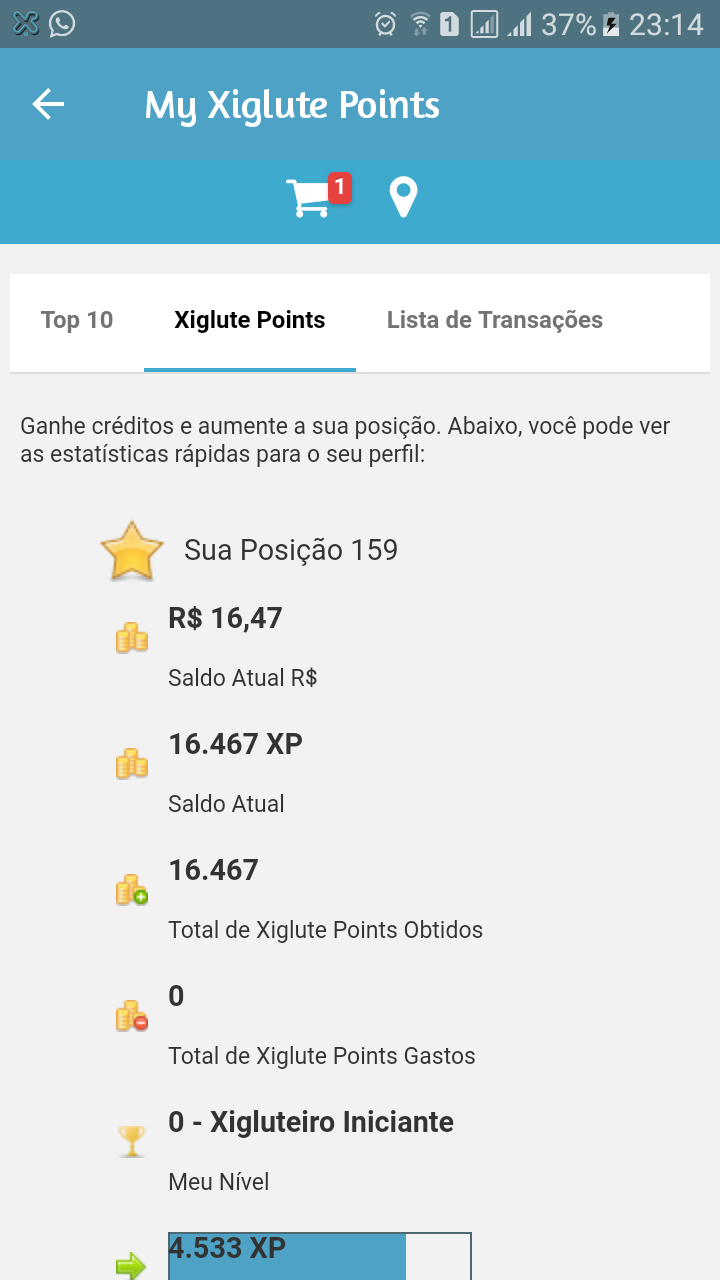
Task: Click the green arrow icon
Action: pos(131,1267)
